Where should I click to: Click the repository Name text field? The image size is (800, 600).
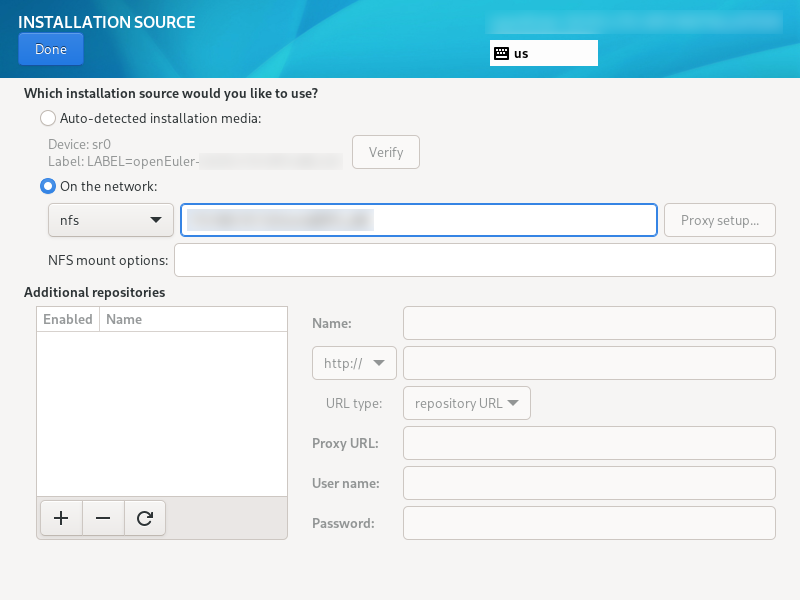tap(589, 323)
